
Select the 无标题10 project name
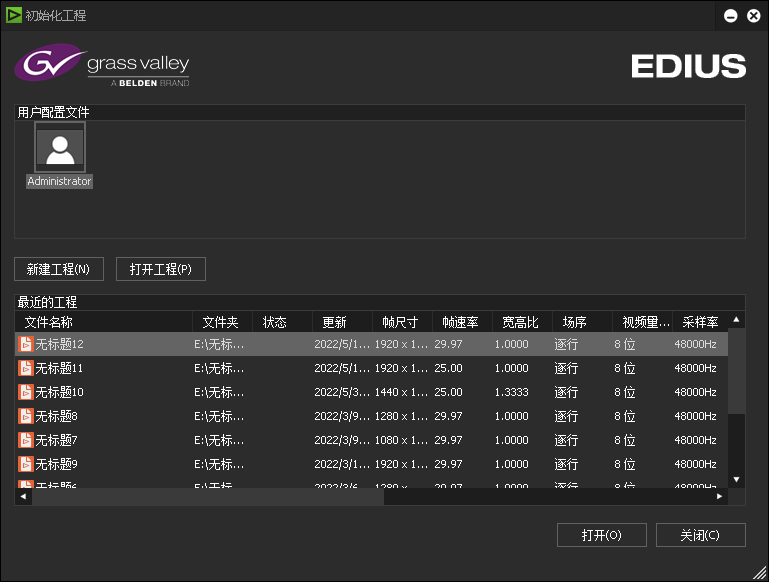(59, 392)
